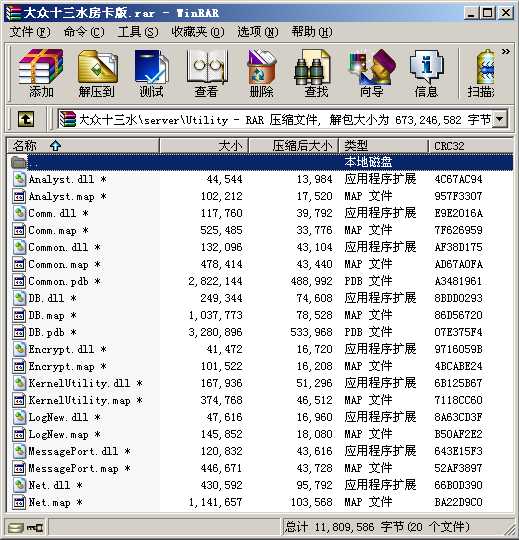Click the drive icon in status bar

16,527
